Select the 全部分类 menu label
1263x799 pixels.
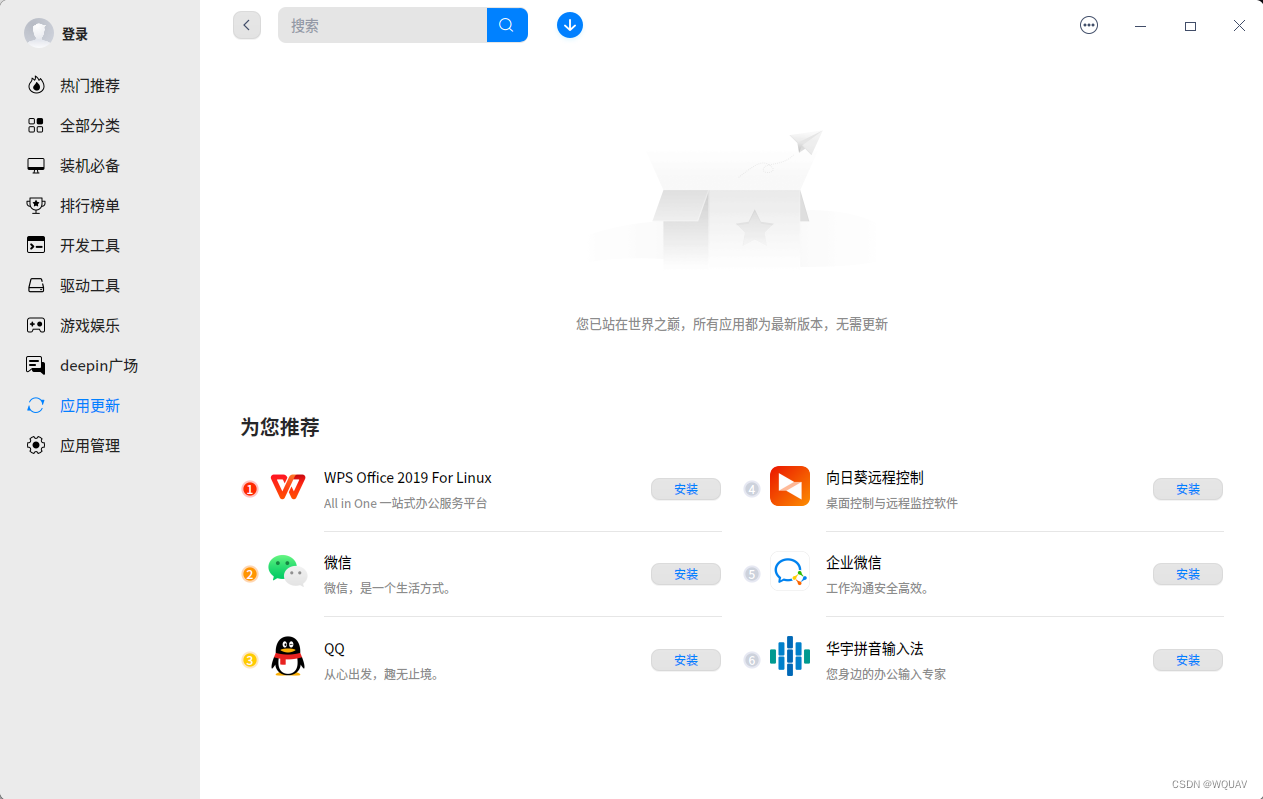[x=90, y=126]
